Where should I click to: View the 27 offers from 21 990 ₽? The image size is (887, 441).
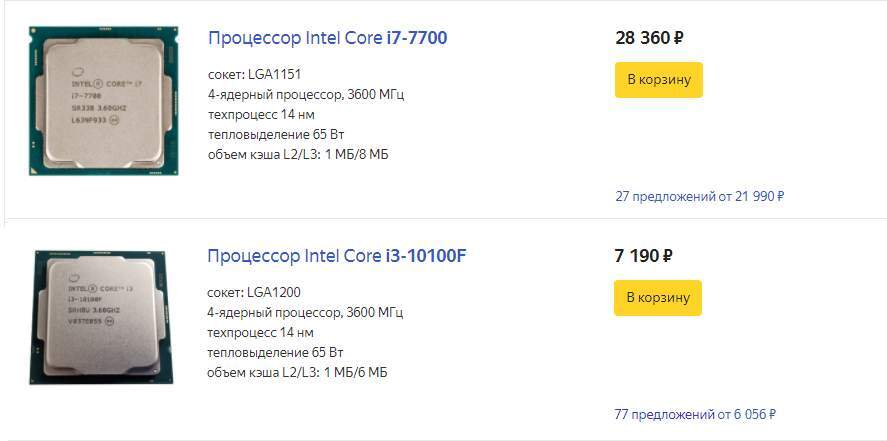(699, 196)
